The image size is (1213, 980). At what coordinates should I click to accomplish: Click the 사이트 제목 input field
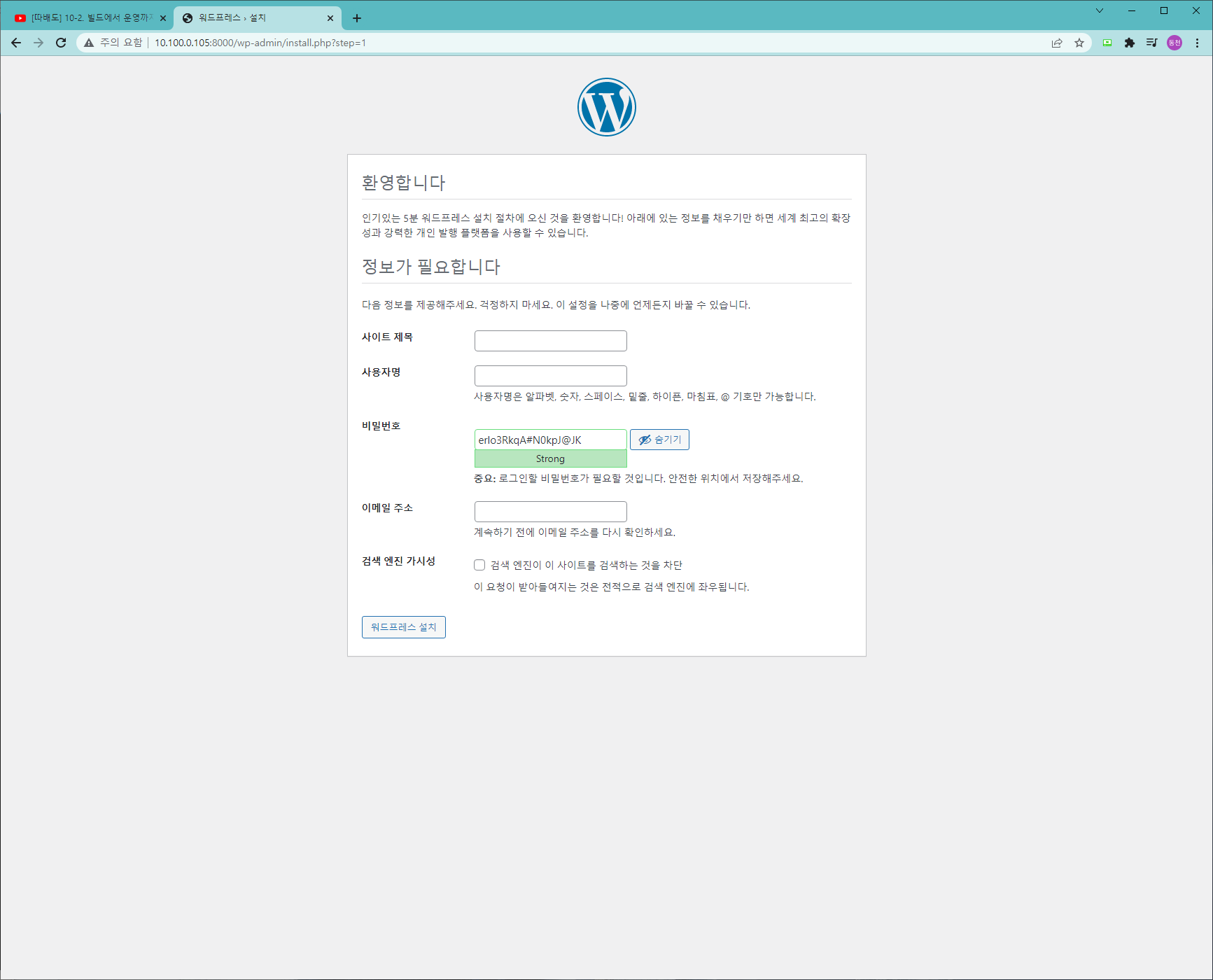[551, 341]
